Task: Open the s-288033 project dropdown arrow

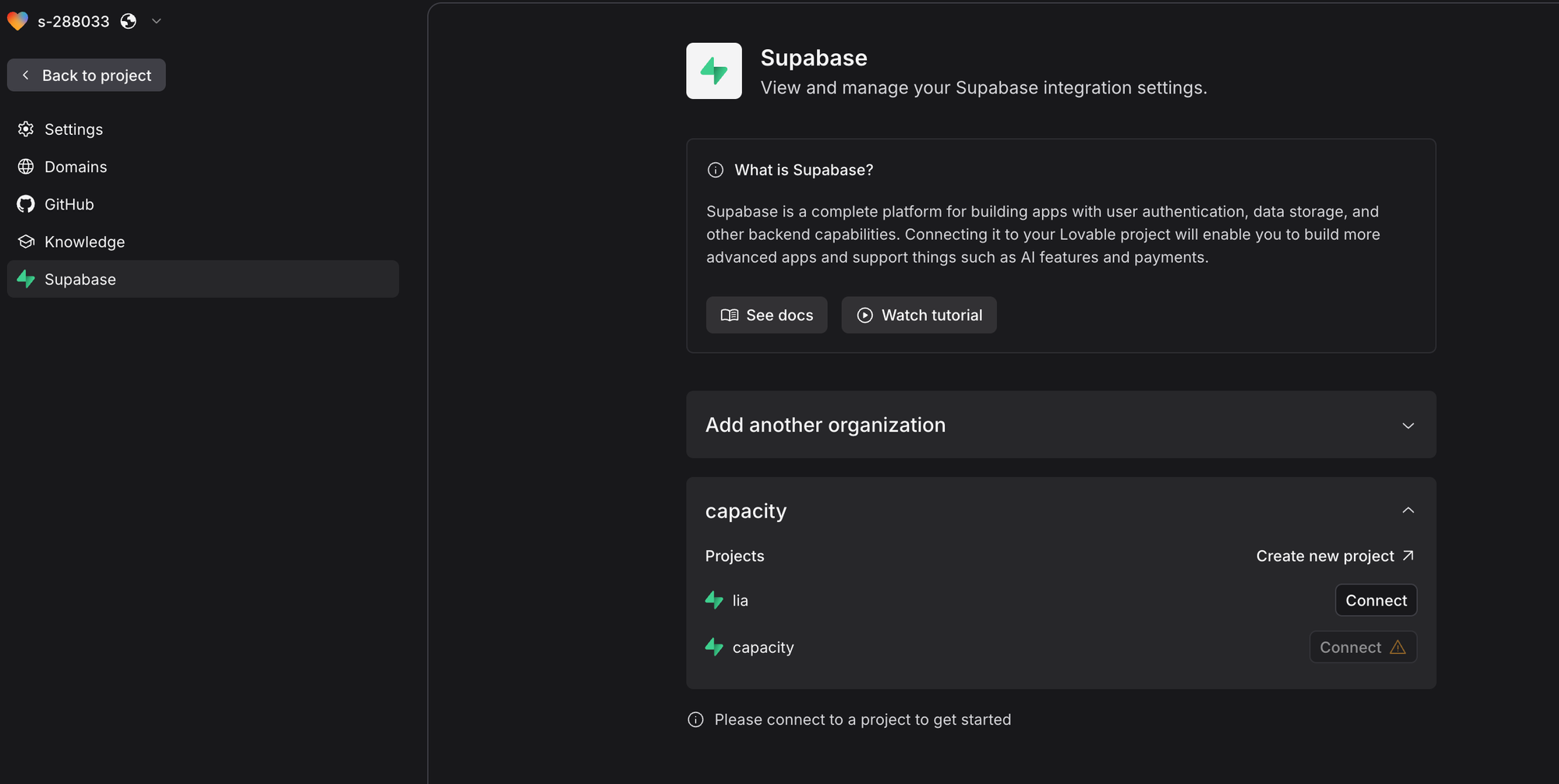Action: click(x=156, y=21)
